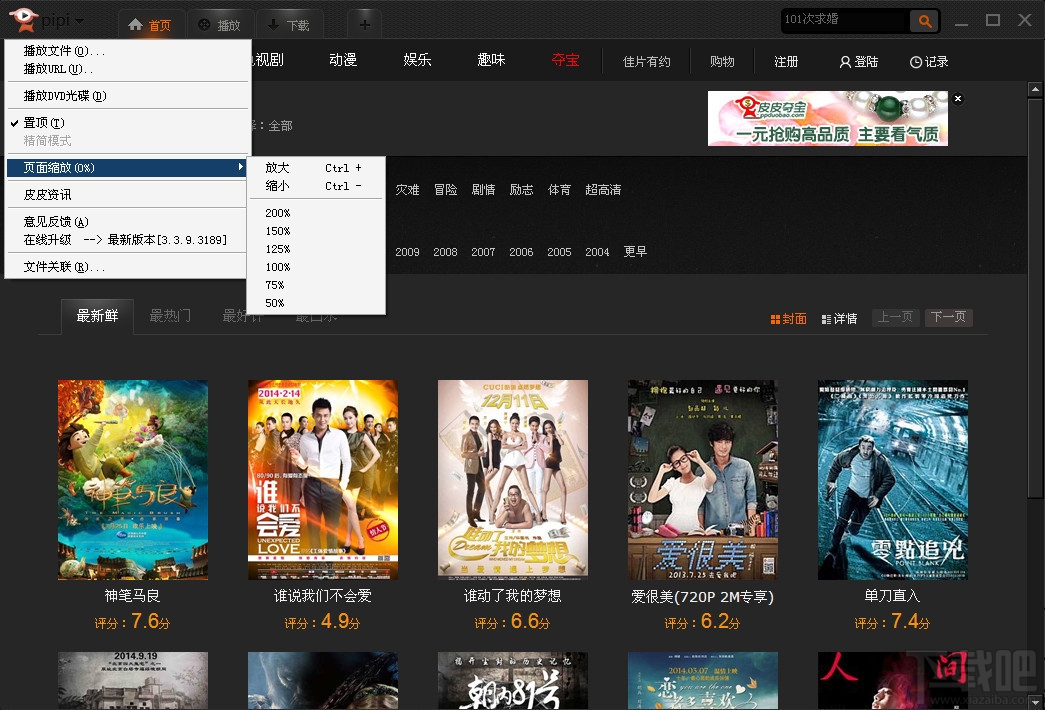Open the 爱很美 movie poster

pos(702,480)
